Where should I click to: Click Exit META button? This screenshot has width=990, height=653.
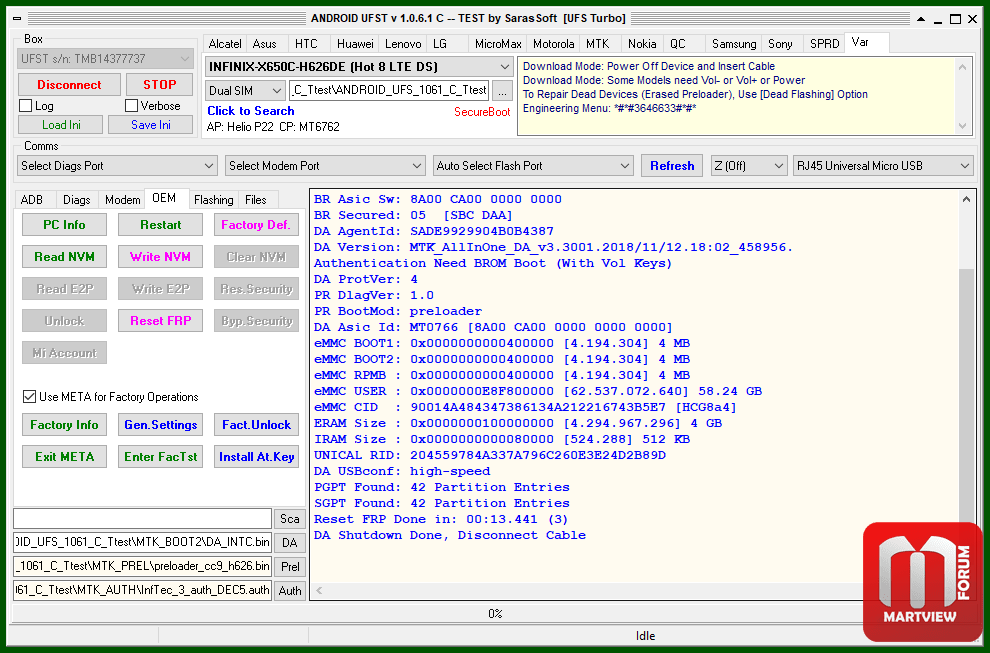(64, 457)
